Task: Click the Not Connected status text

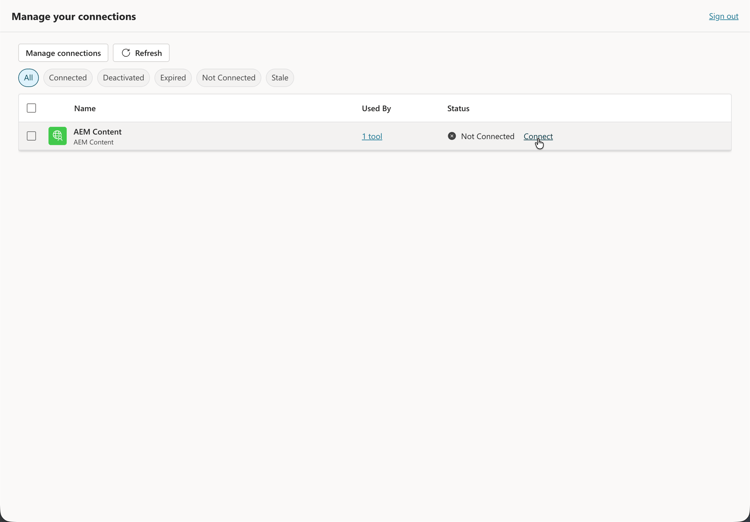Action: [x=487, y=136]
